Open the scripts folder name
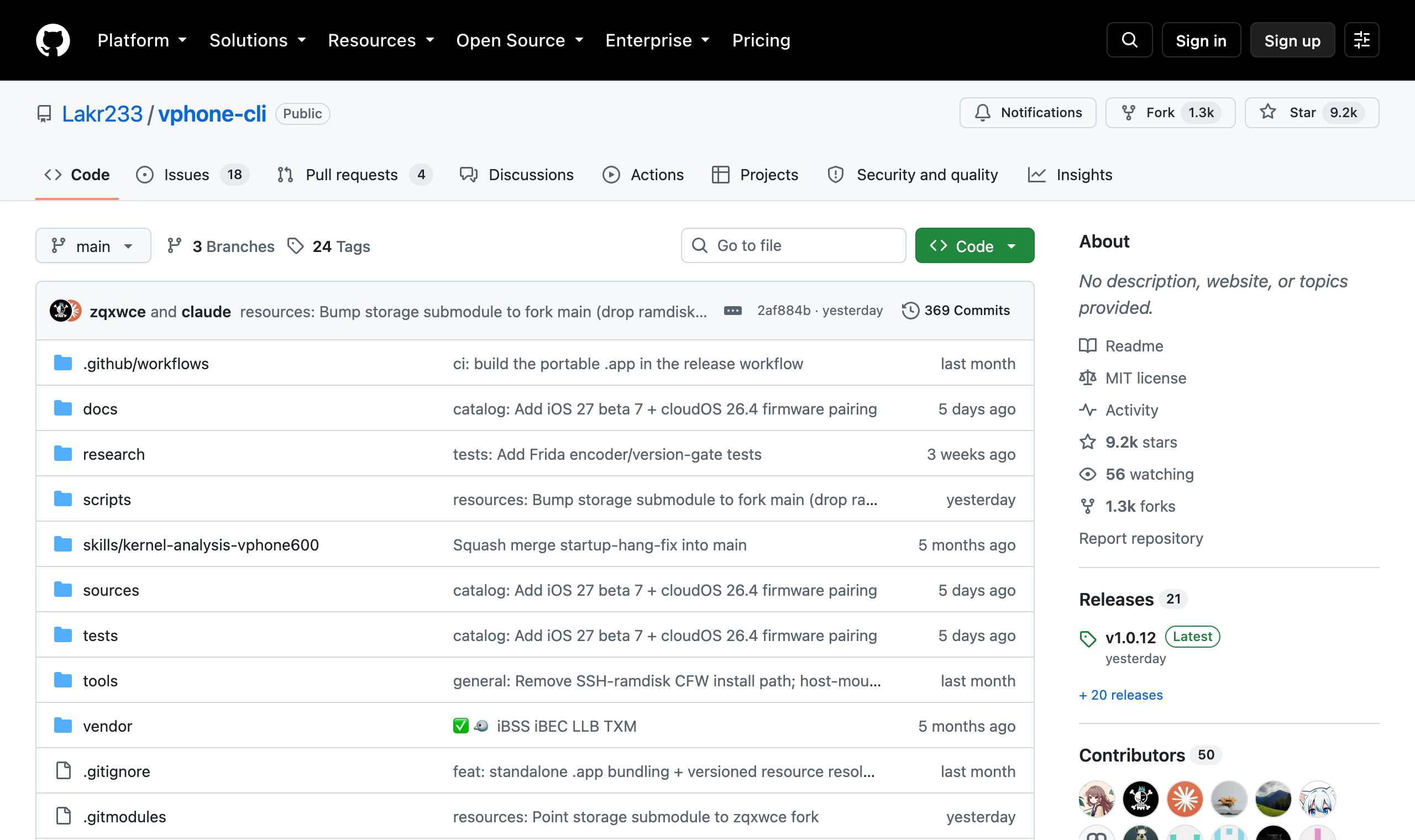The height and width of the screenshot is (840, 1415). pos(107,499)
